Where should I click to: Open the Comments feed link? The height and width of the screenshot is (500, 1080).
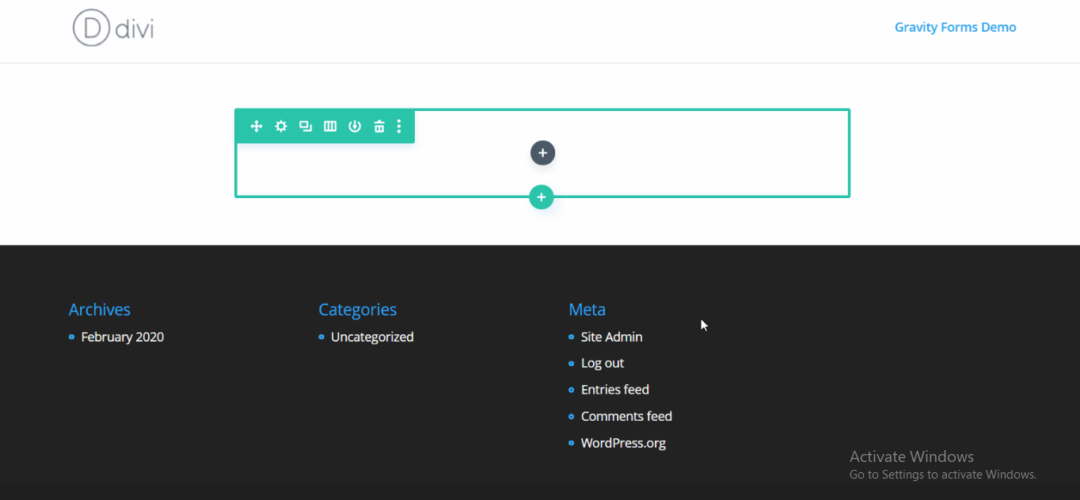[x=626, y=416]
